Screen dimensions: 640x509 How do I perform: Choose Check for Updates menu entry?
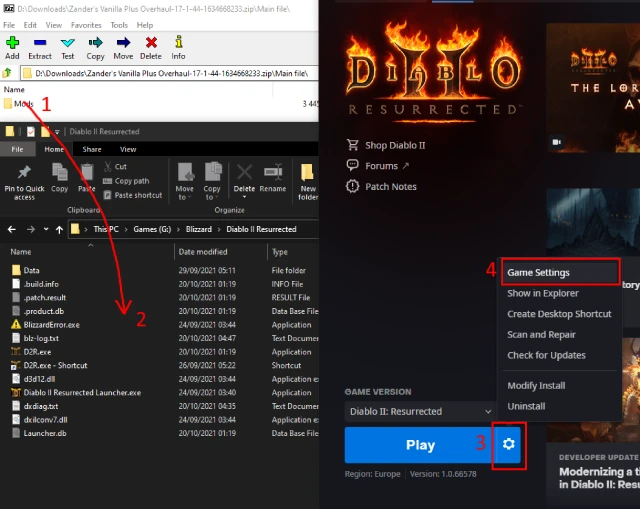coord(546,355)
